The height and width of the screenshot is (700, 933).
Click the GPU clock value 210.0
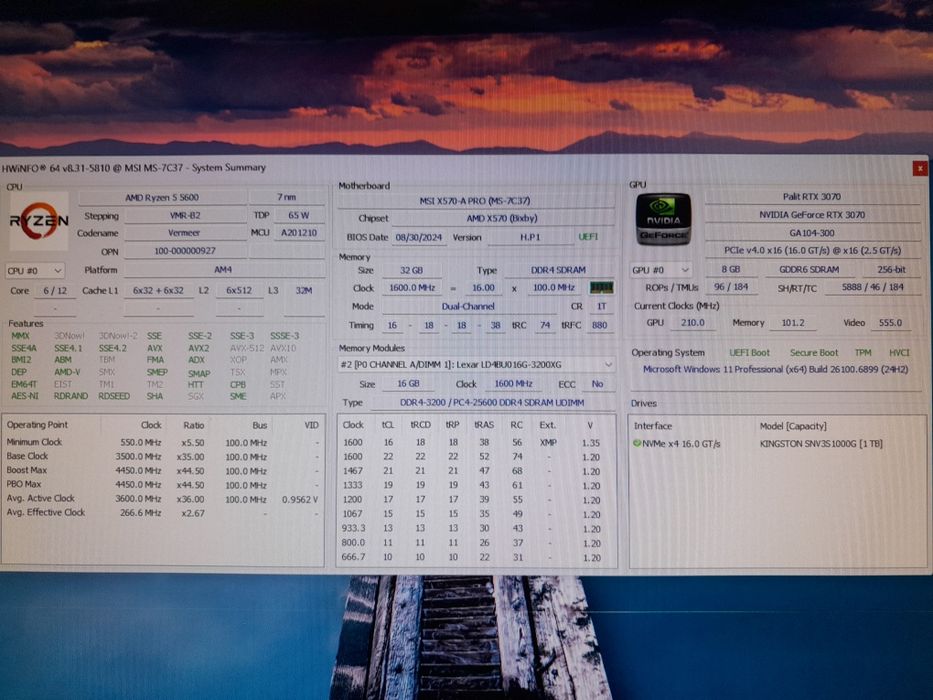(692, 323)
